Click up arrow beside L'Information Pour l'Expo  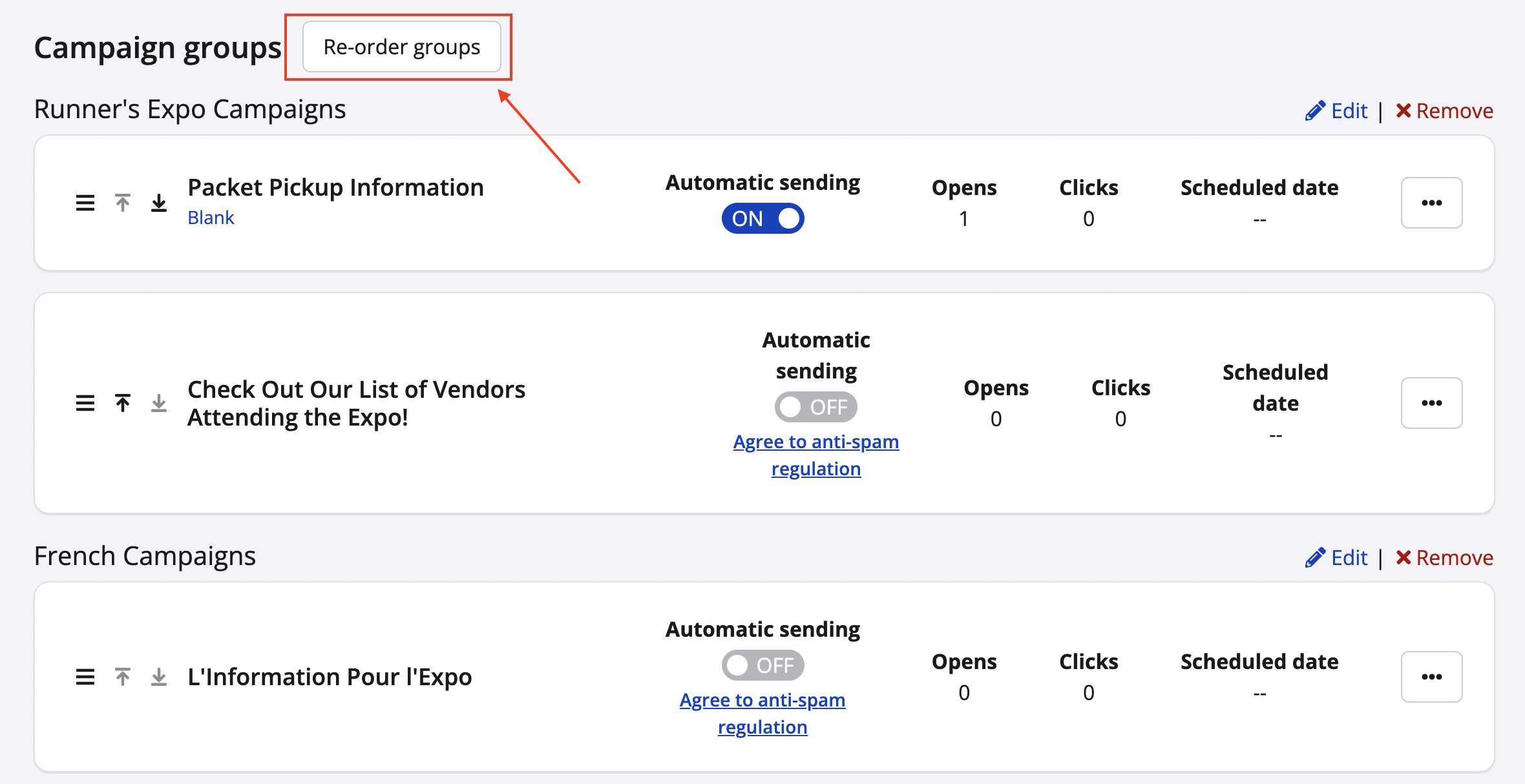coord(123,677)
